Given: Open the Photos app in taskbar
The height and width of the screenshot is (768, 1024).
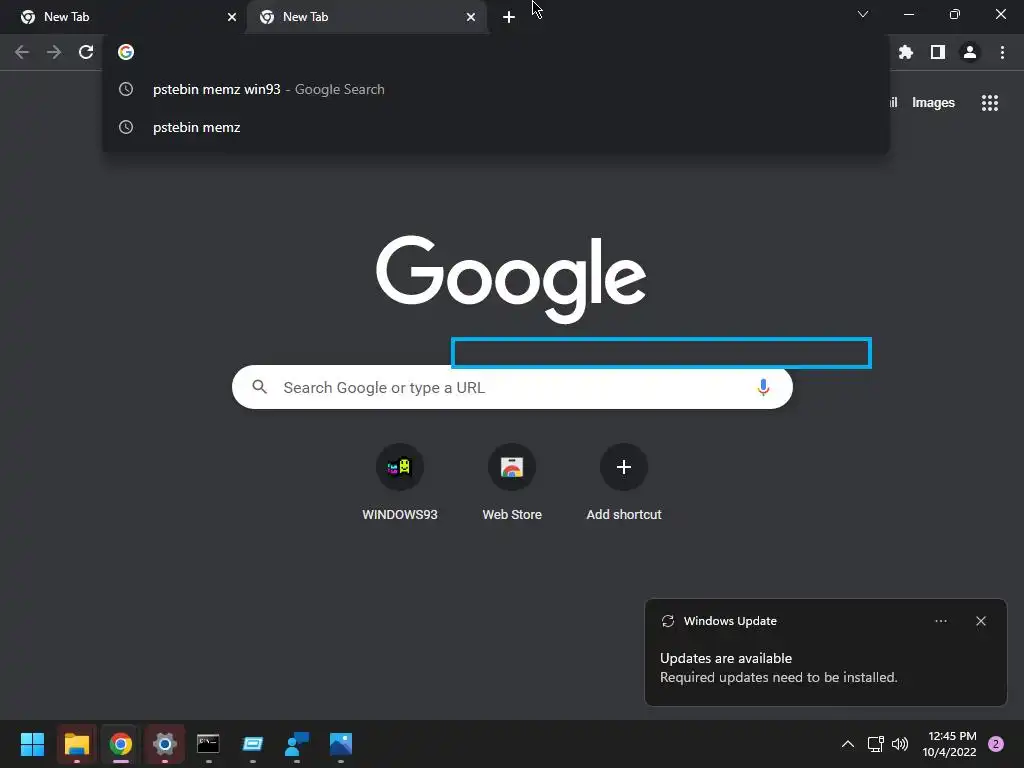Looking at the screenshot, I should (341, 744).
